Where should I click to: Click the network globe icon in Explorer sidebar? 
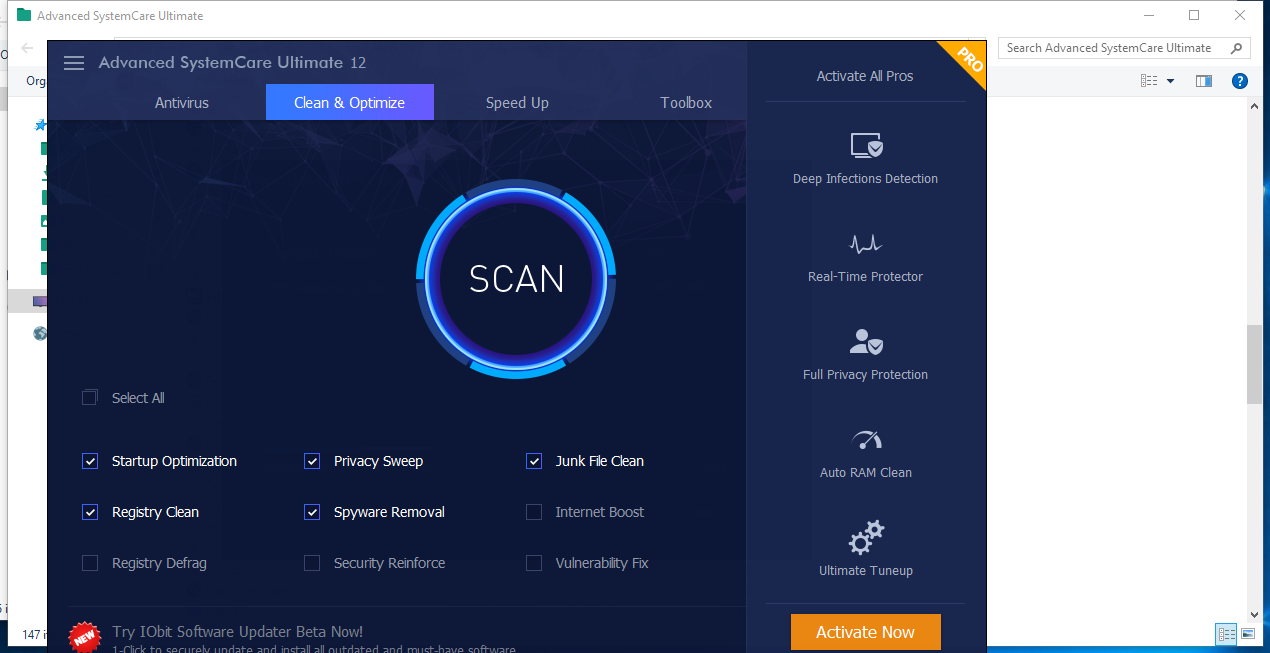click(40, 334)
